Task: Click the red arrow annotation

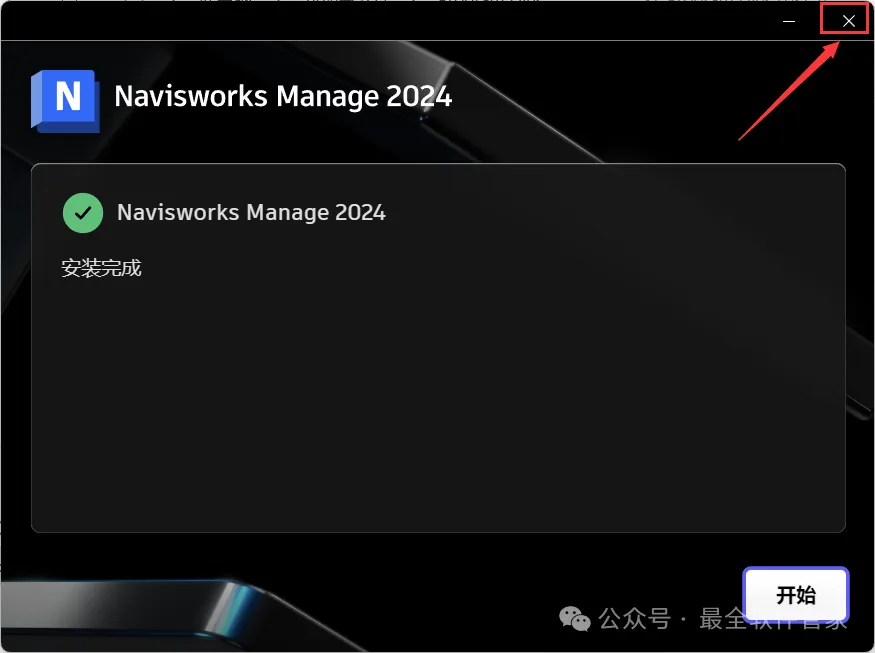Action: [789, 90]
